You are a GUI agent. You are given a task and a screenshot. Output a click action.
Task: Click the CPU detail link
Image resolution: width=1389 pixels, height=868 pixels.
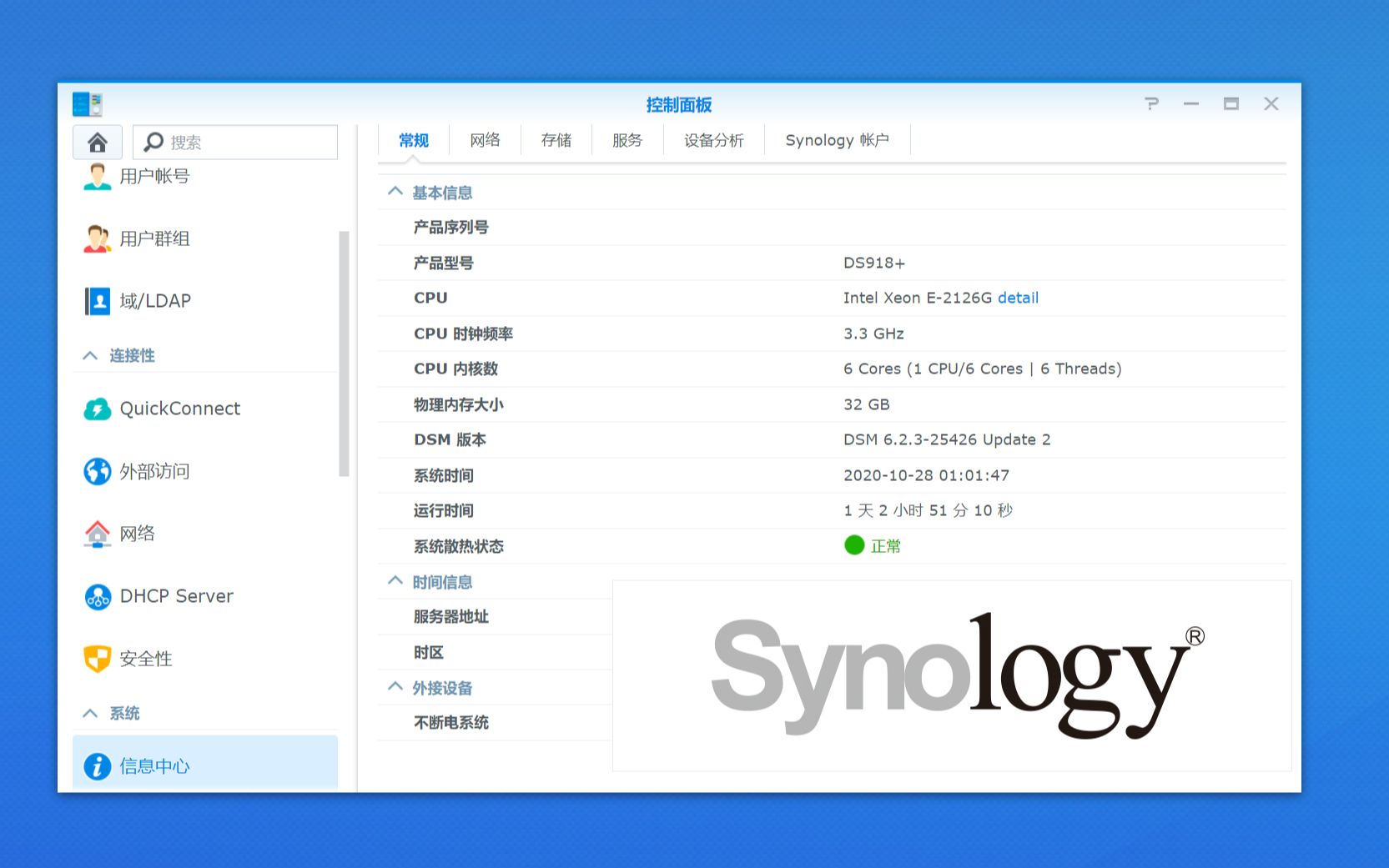1018,298
